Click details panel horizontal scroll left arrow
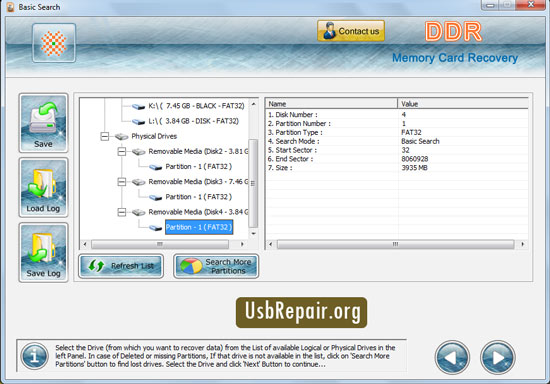 tap(270, 244)
